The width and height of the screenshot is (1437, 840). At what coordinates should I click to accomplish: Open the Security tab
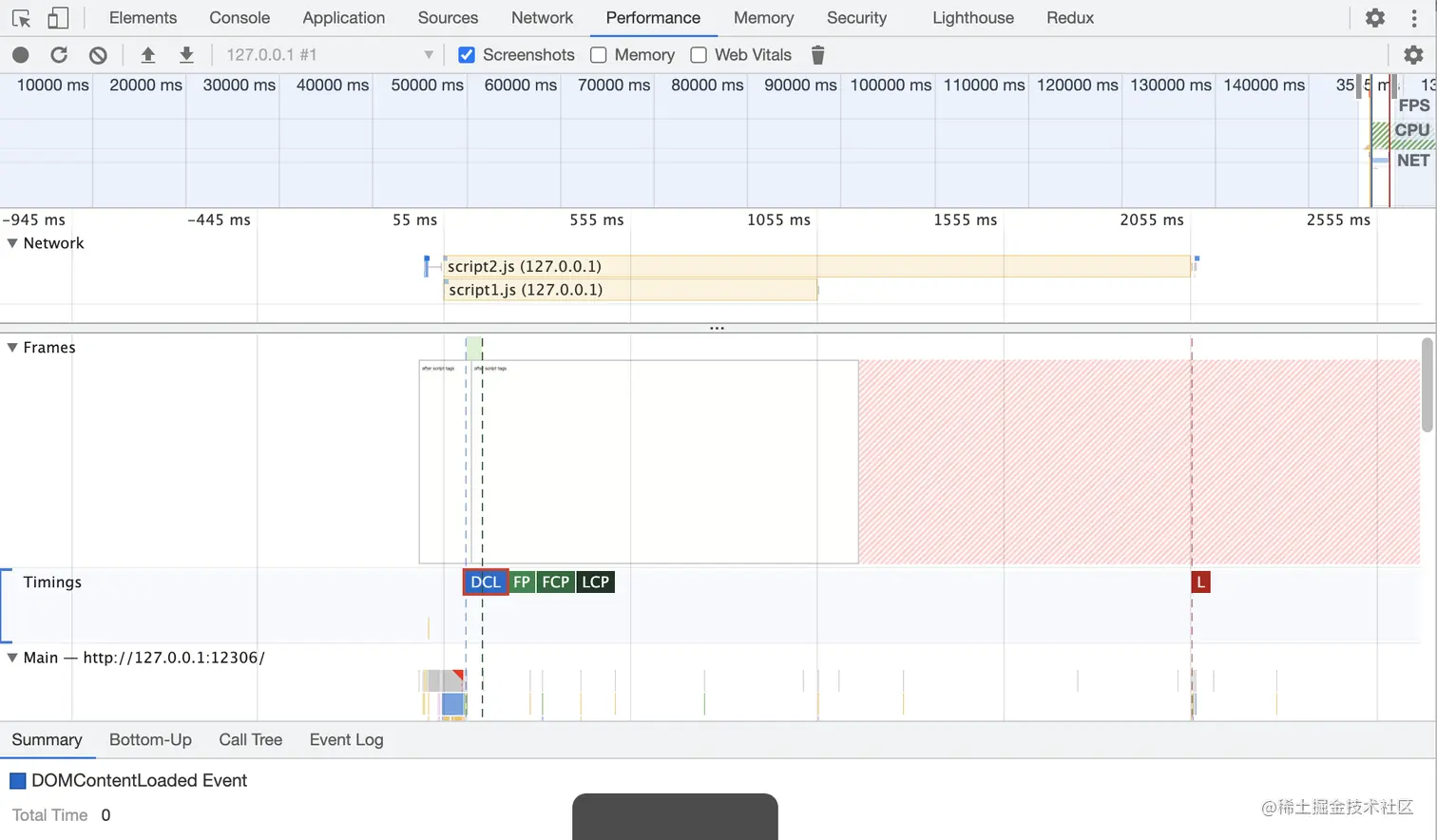click(856, 18)
